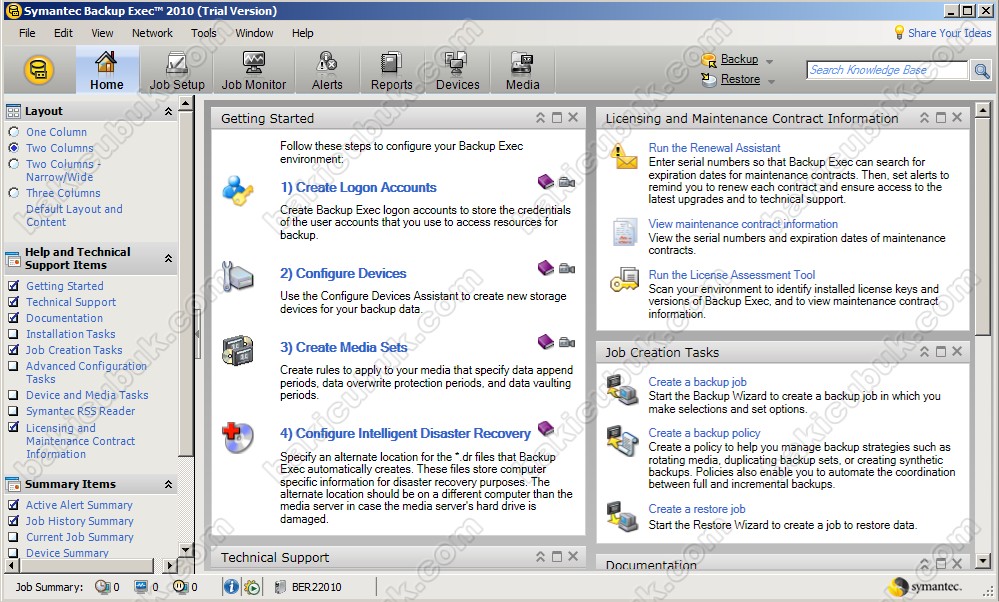Click in the Search Knowledge Base field

click(x=886, y=71)
